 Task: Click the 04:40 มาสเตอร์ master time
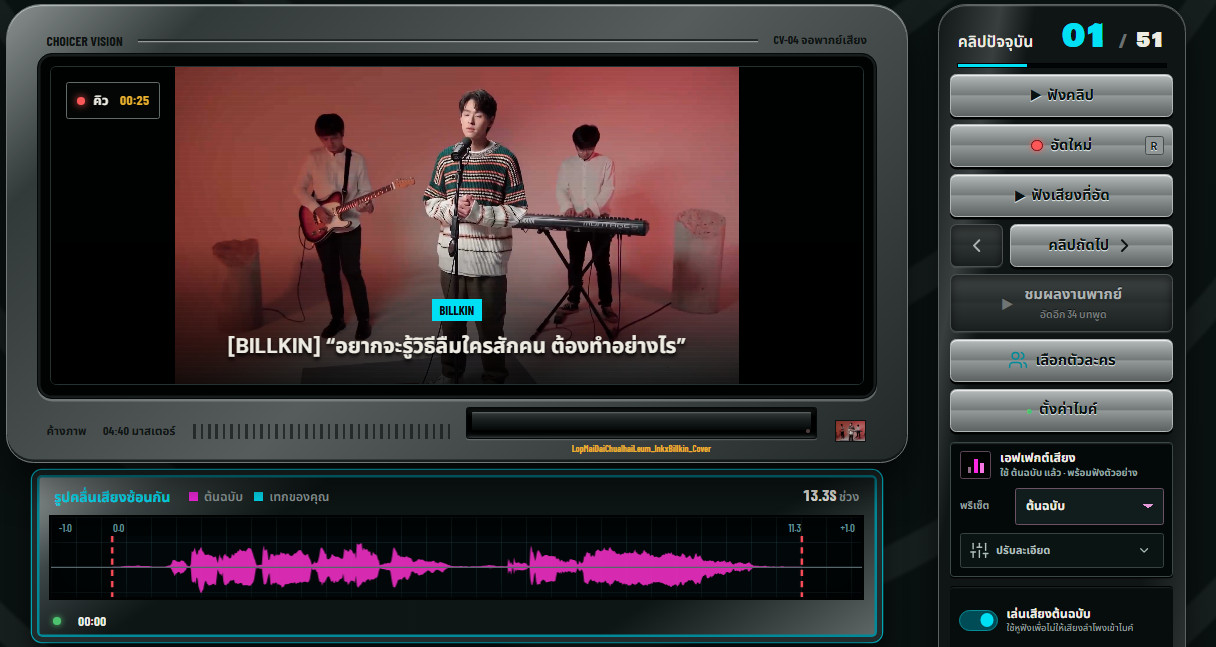click(139, 431)
